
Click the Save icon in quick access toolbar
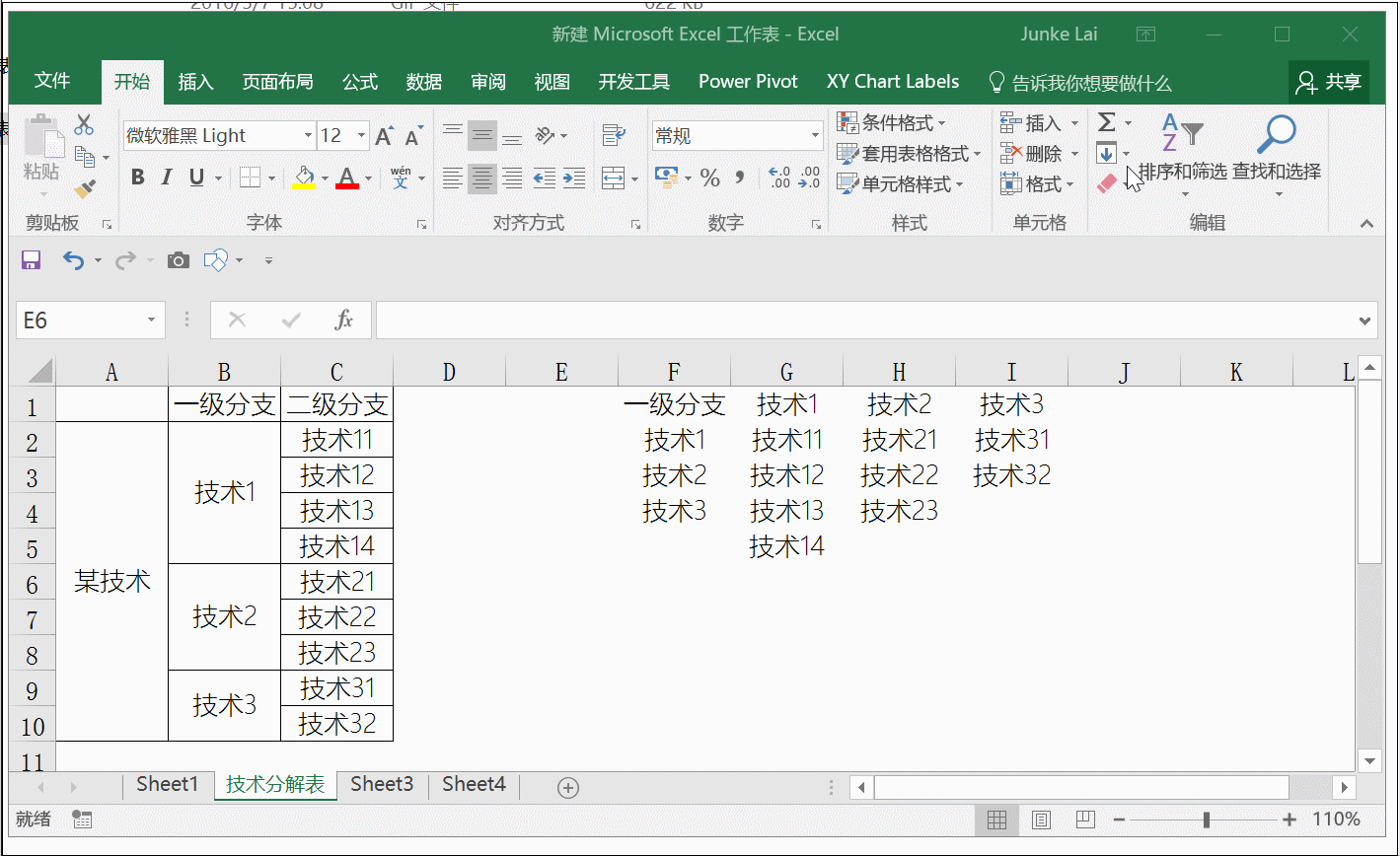[x=31, y=260]
